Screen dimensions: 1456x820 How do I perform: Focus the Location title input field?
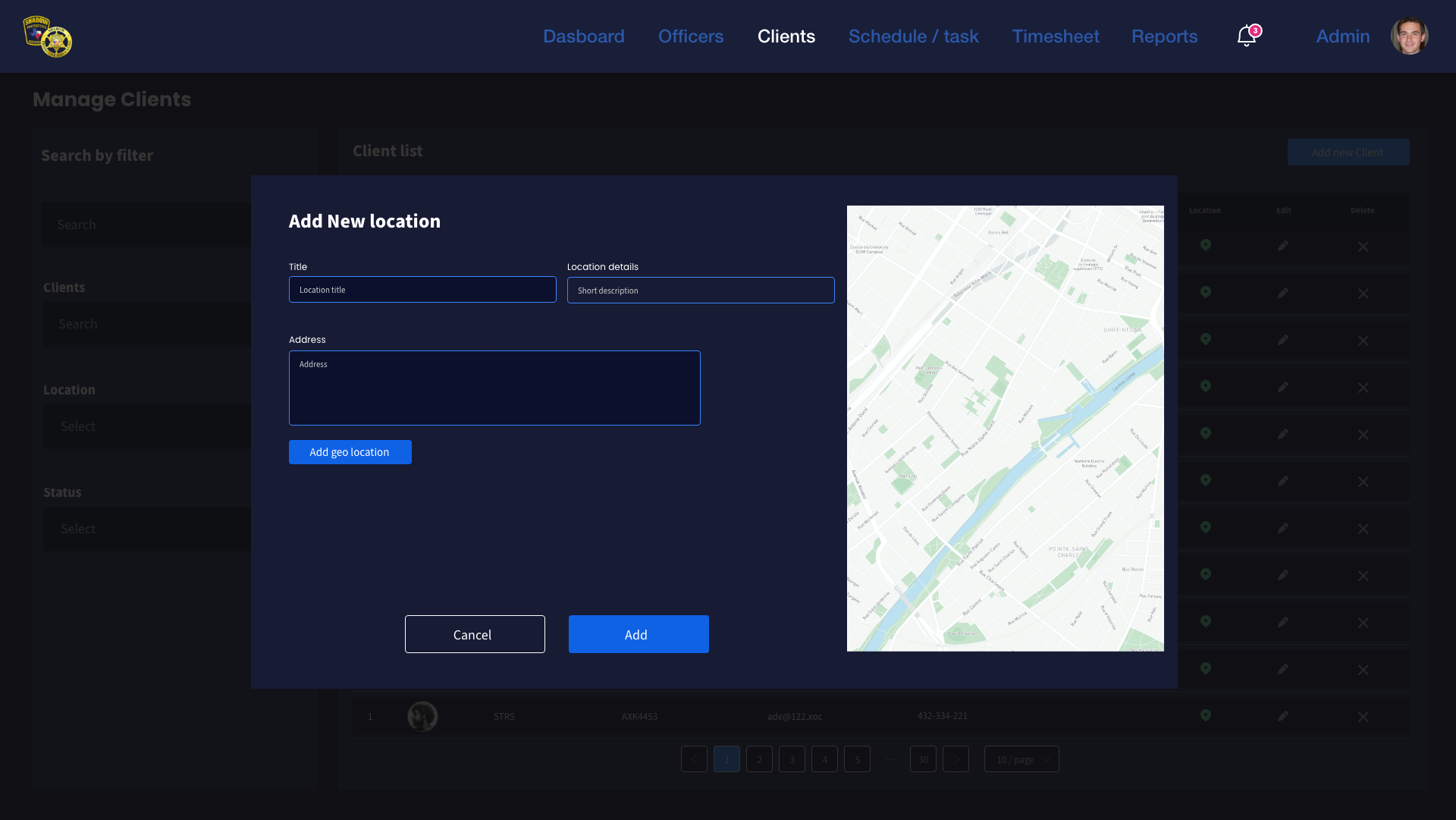(x=422, y=290)
